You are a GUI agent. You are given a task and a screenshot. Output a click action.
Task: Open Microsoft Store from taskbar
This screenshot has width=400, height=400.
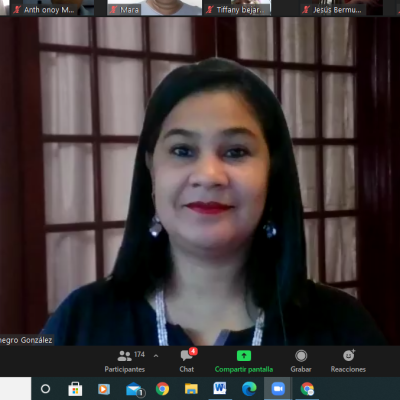point(75,389)
